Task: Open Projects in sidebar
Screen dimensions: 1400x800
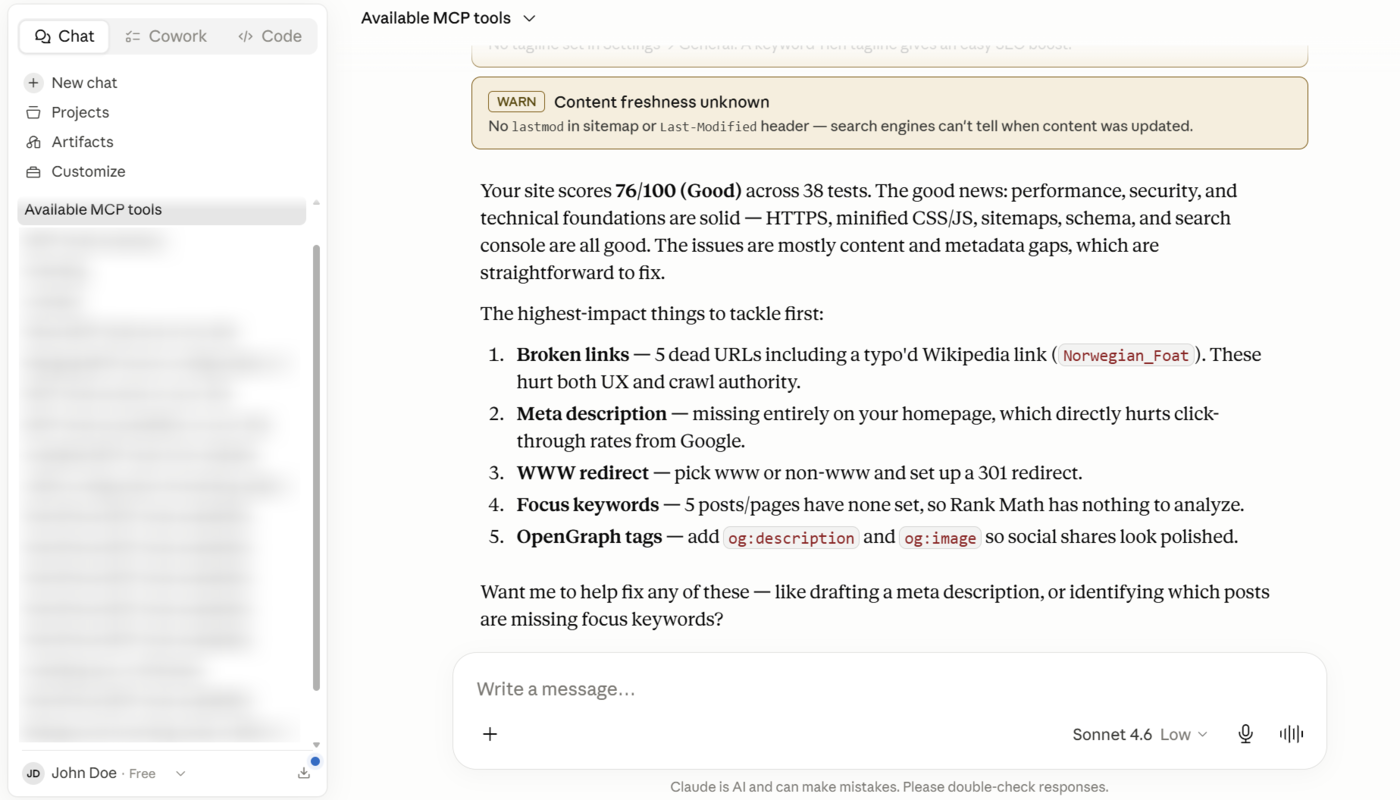Action: (80, 112)
